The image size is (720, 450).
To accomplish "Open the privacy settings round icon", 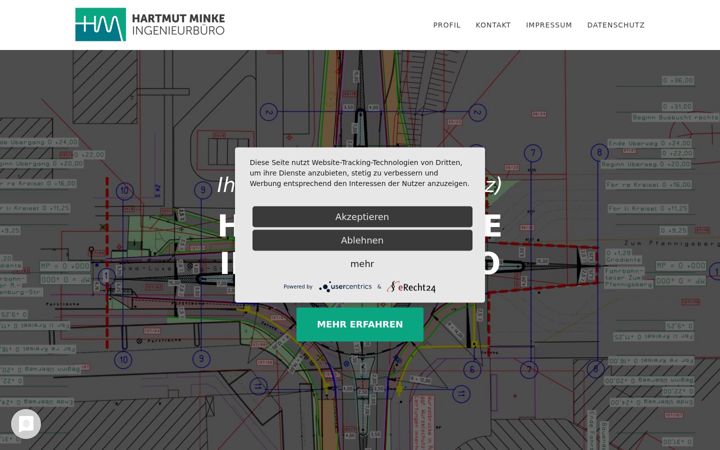I will coord(26,424).
